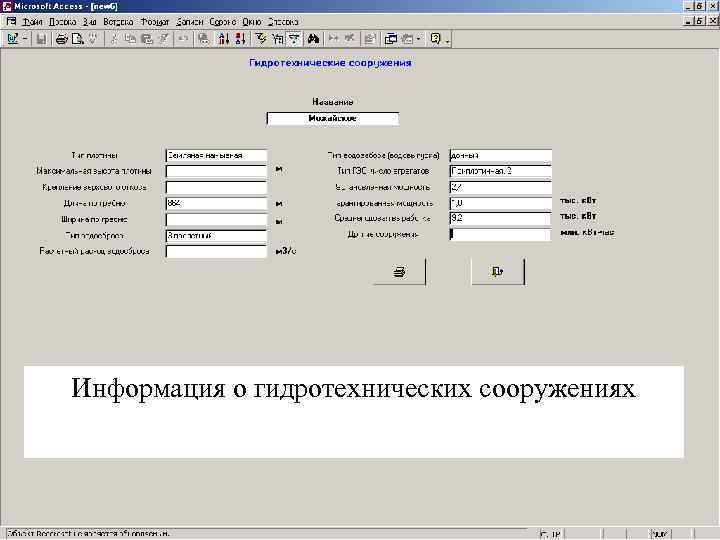Sort records ascending with A-Z icon
720x540 pixels.
(224, 39)
